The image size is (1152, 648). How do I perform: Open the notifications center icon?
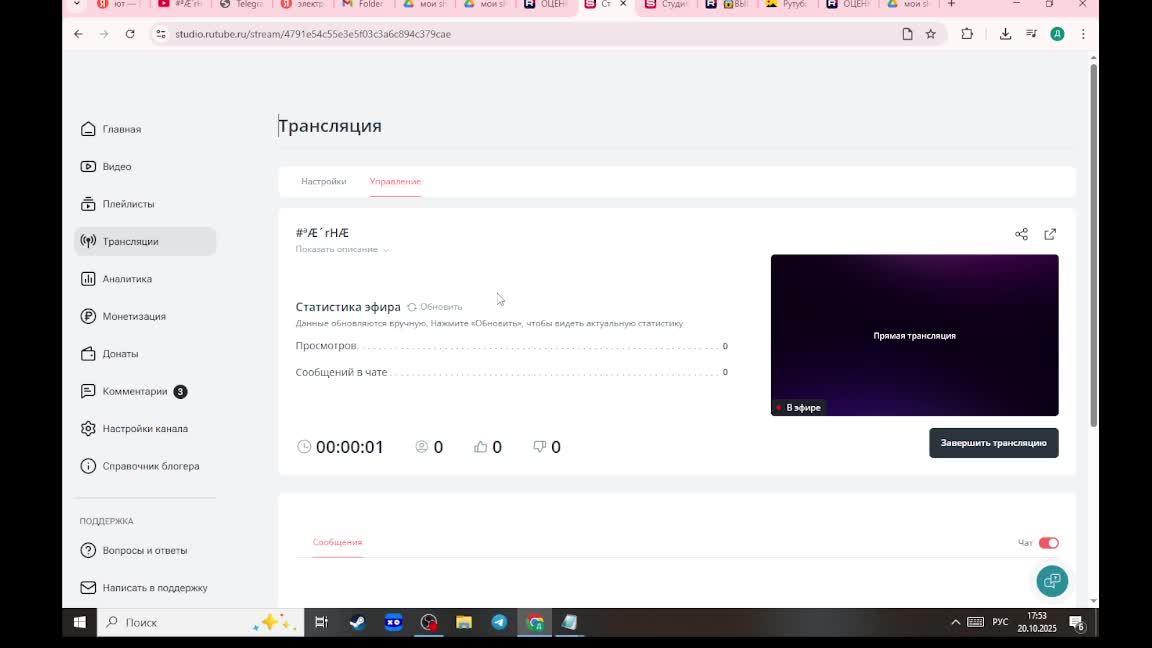click(x=1077, y=623)
